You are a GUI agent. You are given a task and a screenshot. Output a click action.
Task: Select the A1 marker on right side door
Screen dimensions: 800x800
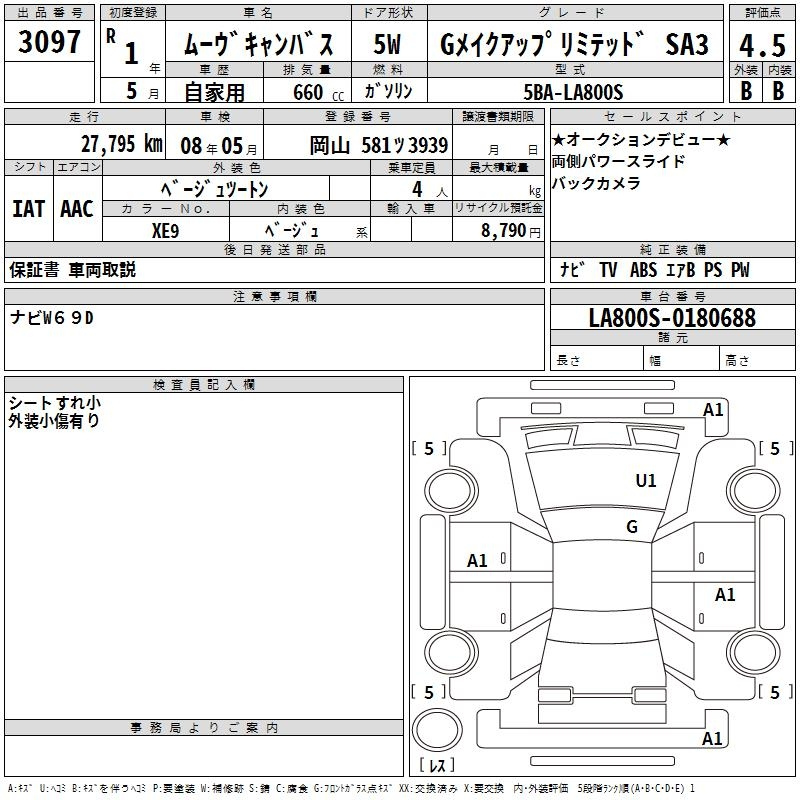(x=725, y=595)
